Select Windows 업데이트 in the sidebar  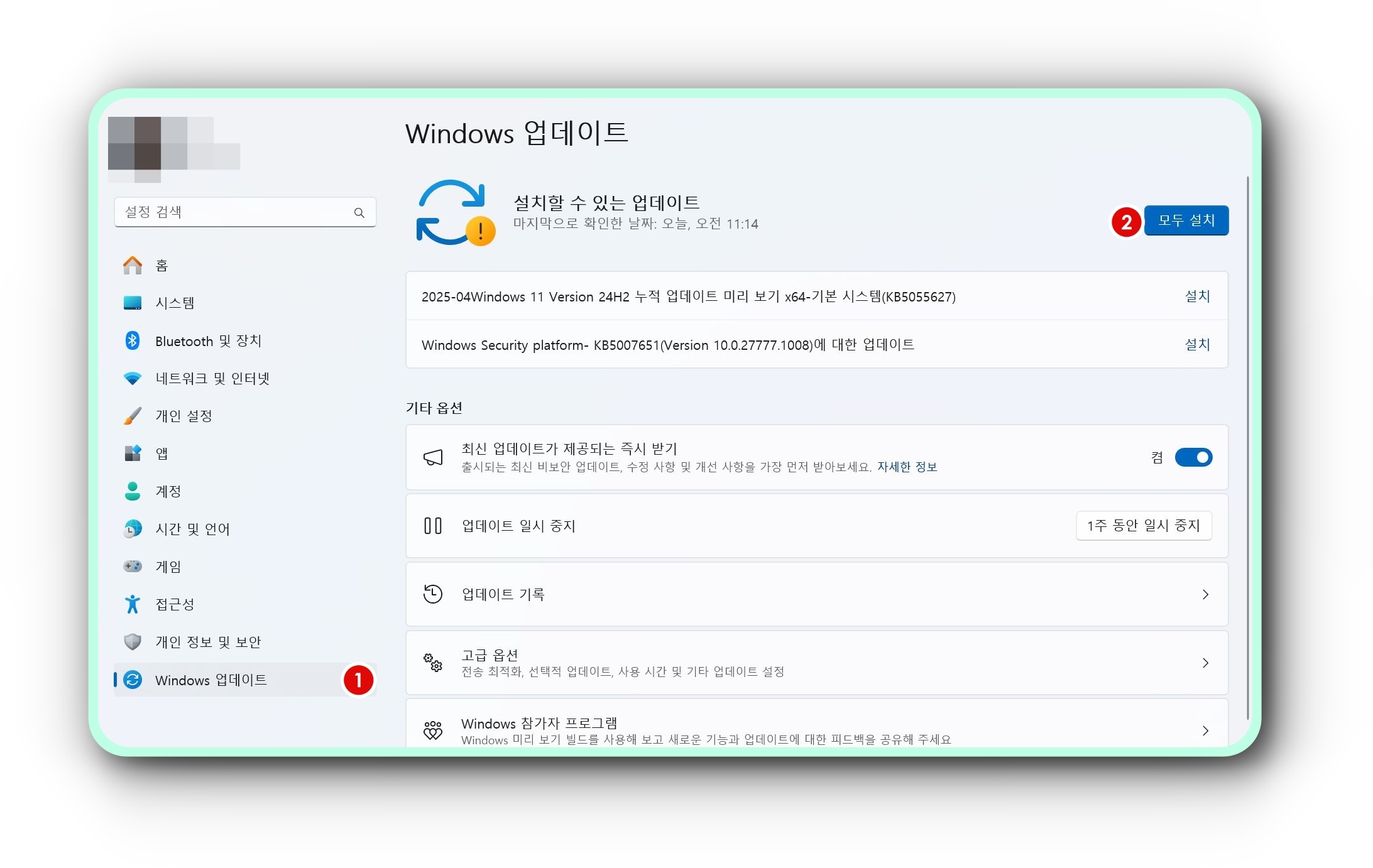(x=245, y=680)
